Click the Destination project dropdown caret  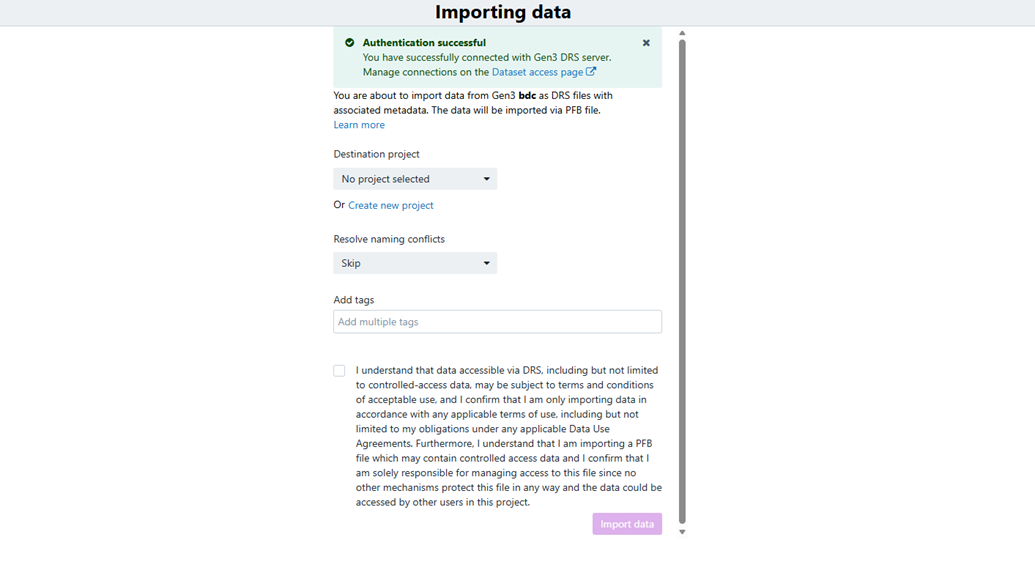point(487,178)
